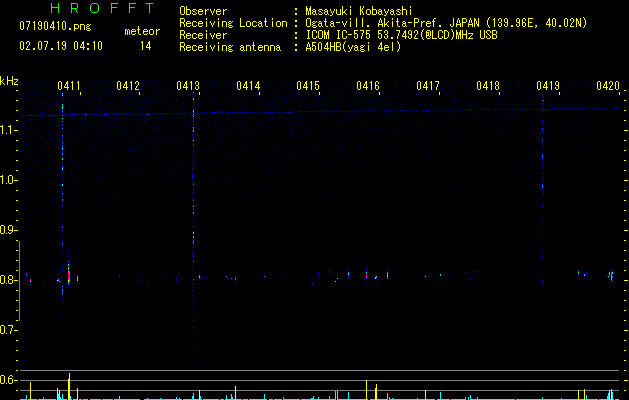629x400 pixels.
Task: Click the Receiver field label
Action: (203, 35)
